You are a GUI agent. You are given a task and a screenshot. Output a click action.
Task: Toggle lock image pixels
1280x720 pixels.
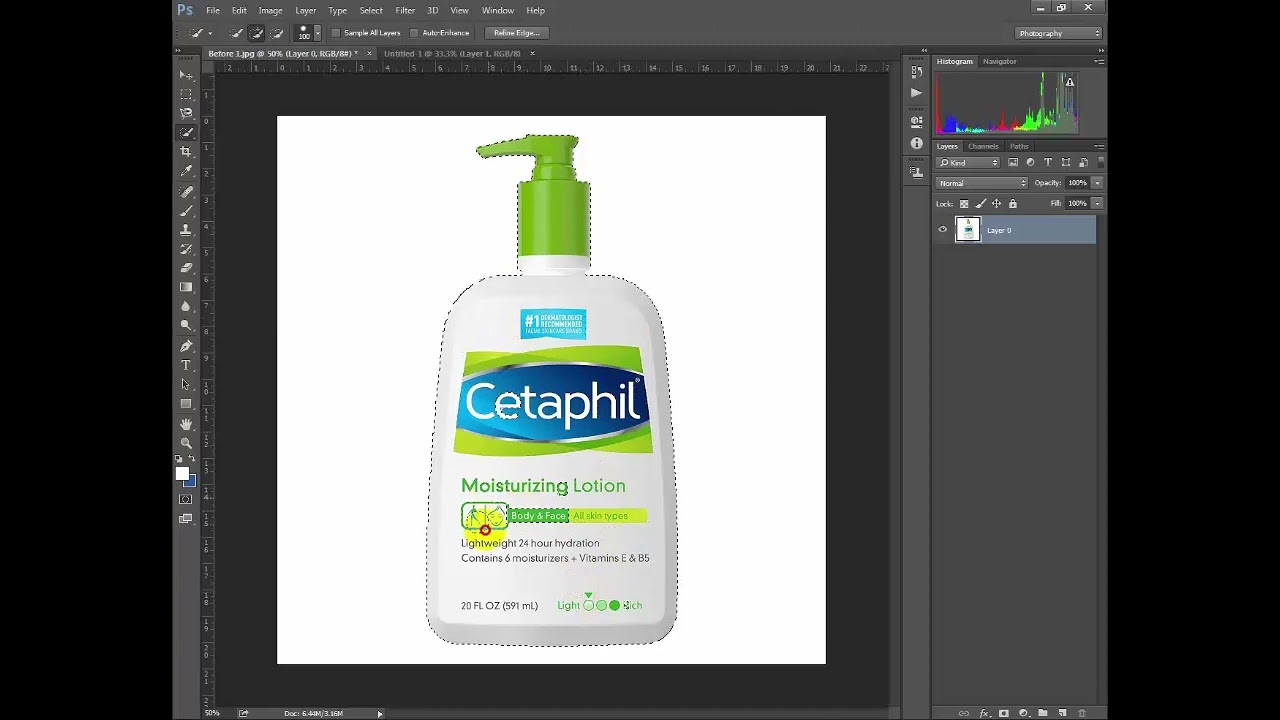[x=980, y=204]
